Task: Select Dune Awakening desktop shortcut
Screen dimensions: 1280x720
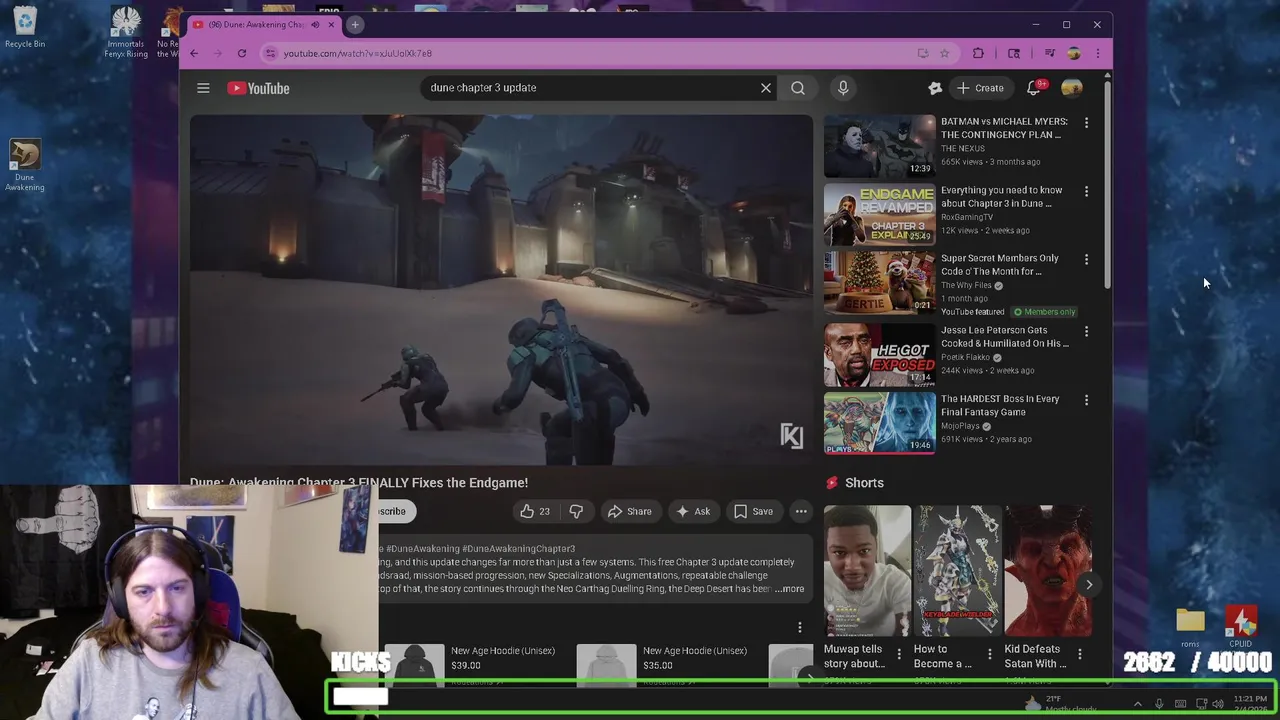Action: (25, 165)
